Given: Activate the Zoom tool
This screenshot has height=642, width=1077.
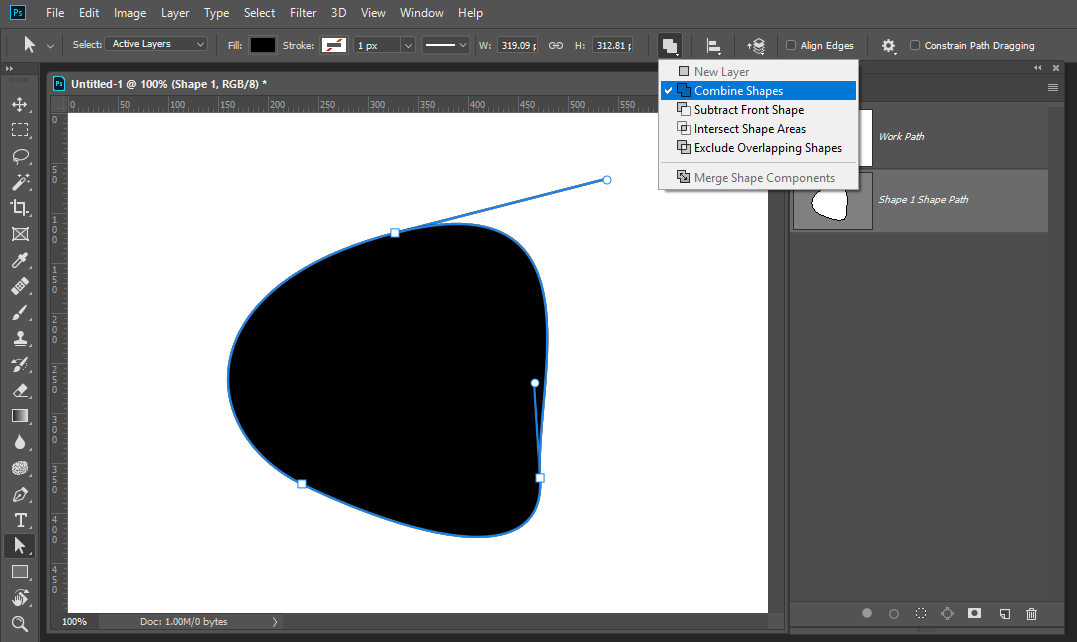Looking at the screenshot, I should pyautogui.click(x=19, y=624).
